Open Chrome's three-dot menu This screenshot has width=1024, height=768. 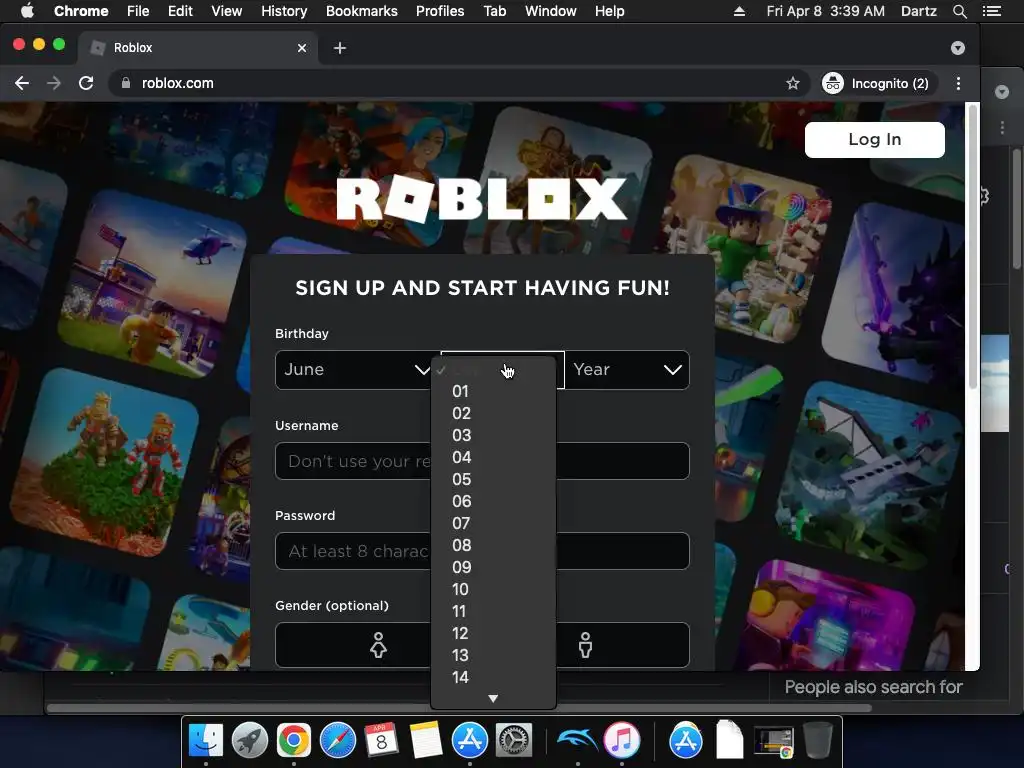pyautogui.click(x=958, y=83)
